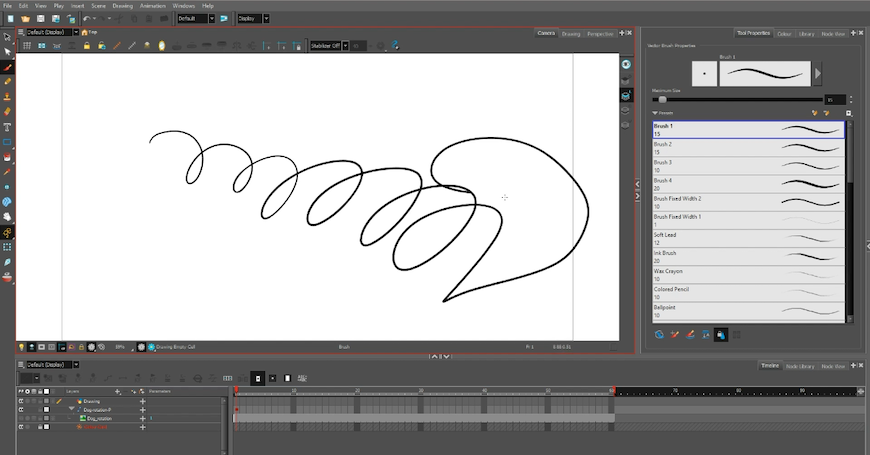Select the Ink Brush preset
Viewport: 870px width, 455px height.
click(748, 256)
